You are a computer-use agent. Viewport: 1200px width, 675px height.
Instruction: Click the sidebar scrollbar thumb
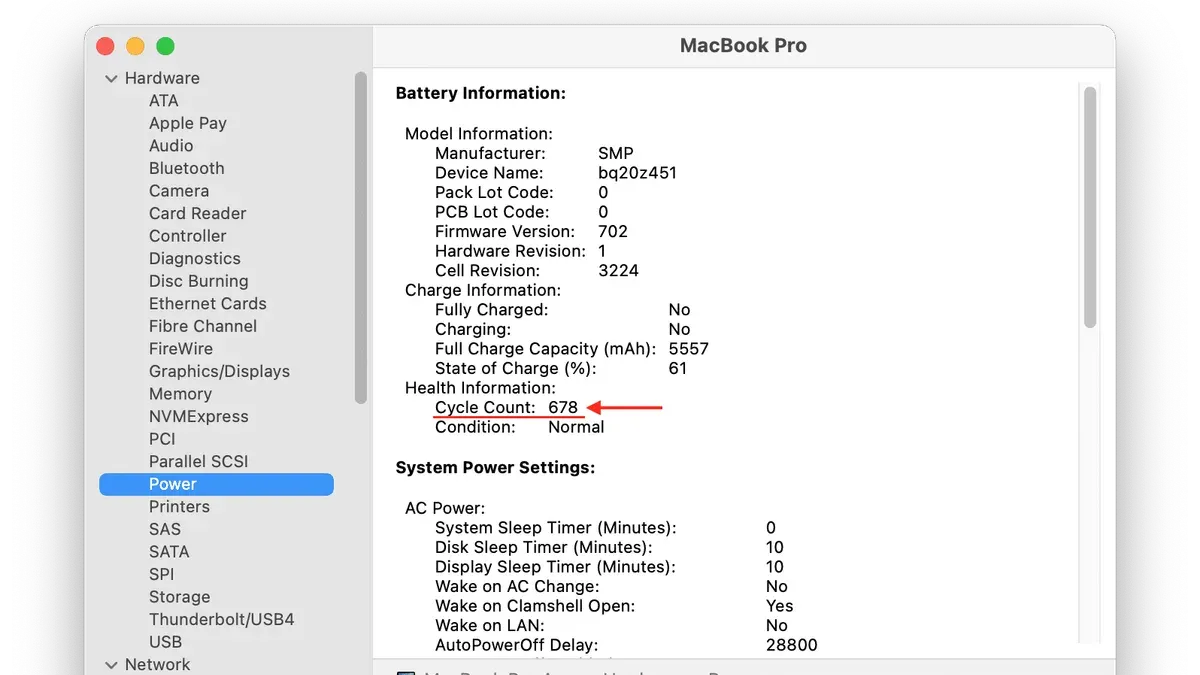tap(361, 237)
